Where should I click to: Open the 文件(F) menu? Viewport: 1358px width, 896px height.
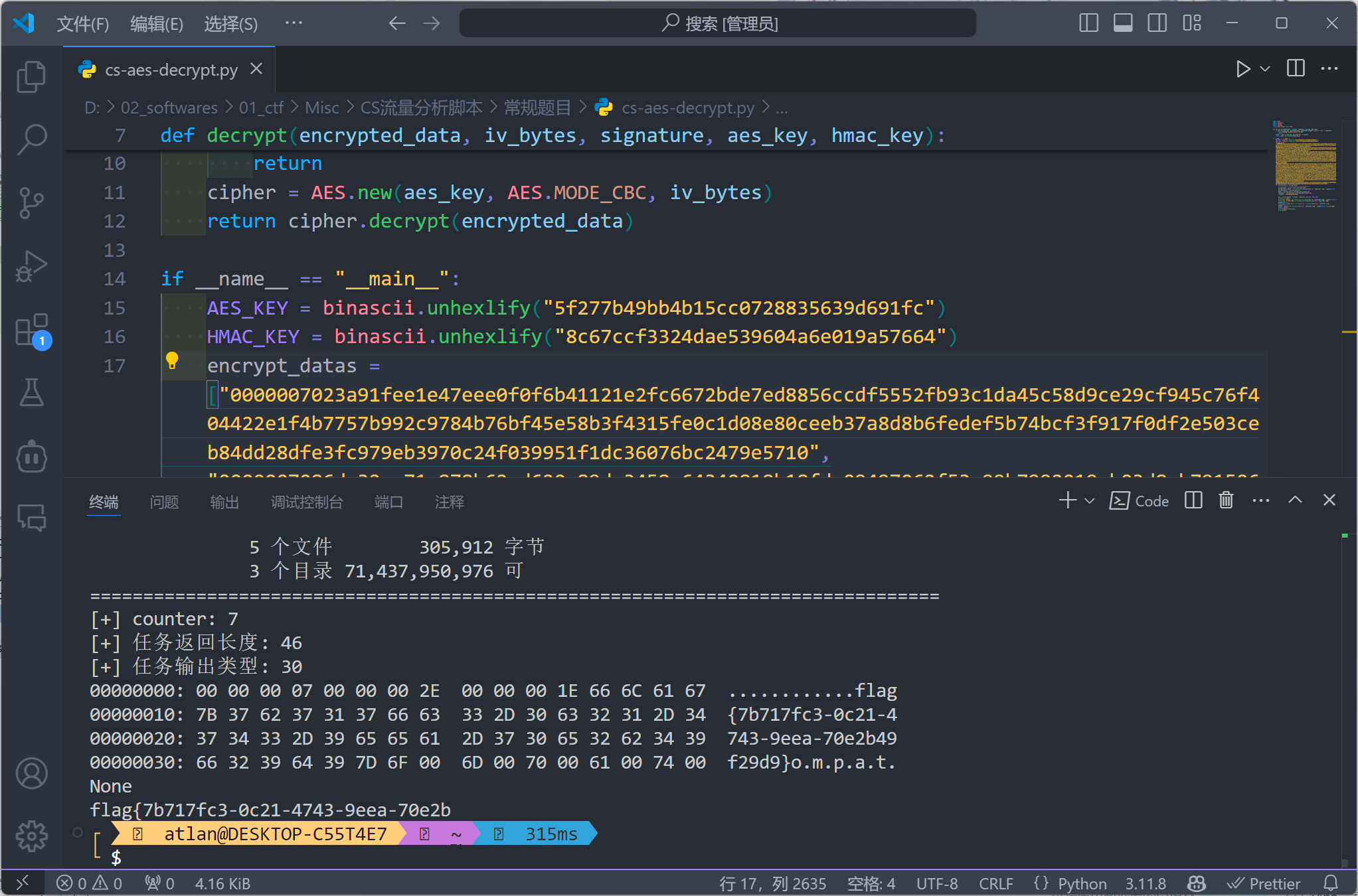pos(82,24)
